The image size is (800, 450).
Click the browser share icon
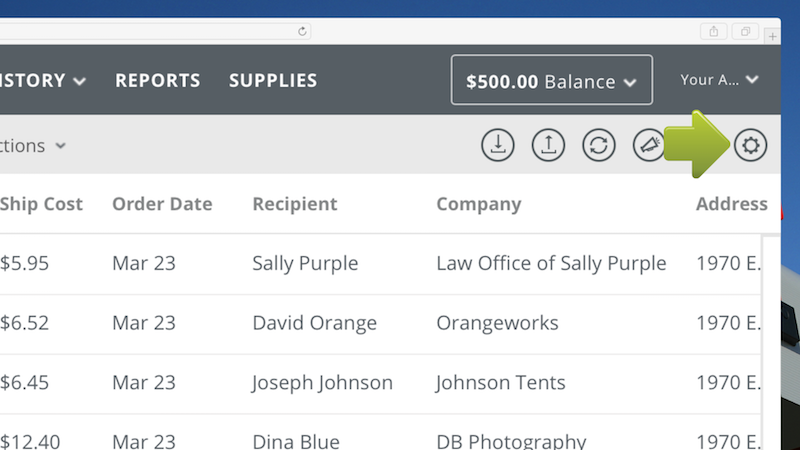(713, 32)
